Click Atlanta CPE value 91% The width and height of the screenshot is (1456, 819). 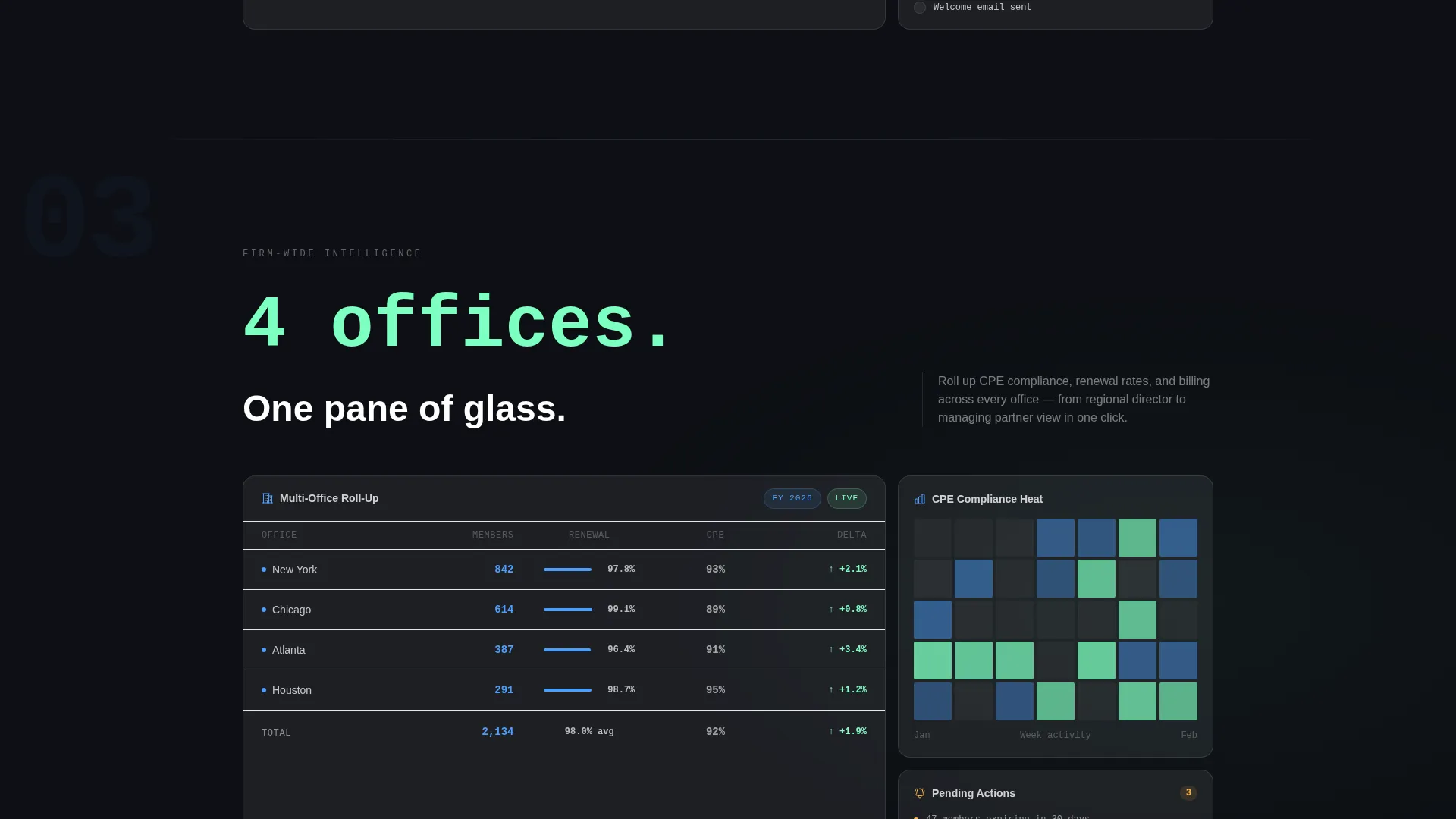click(x=715, y=650)
